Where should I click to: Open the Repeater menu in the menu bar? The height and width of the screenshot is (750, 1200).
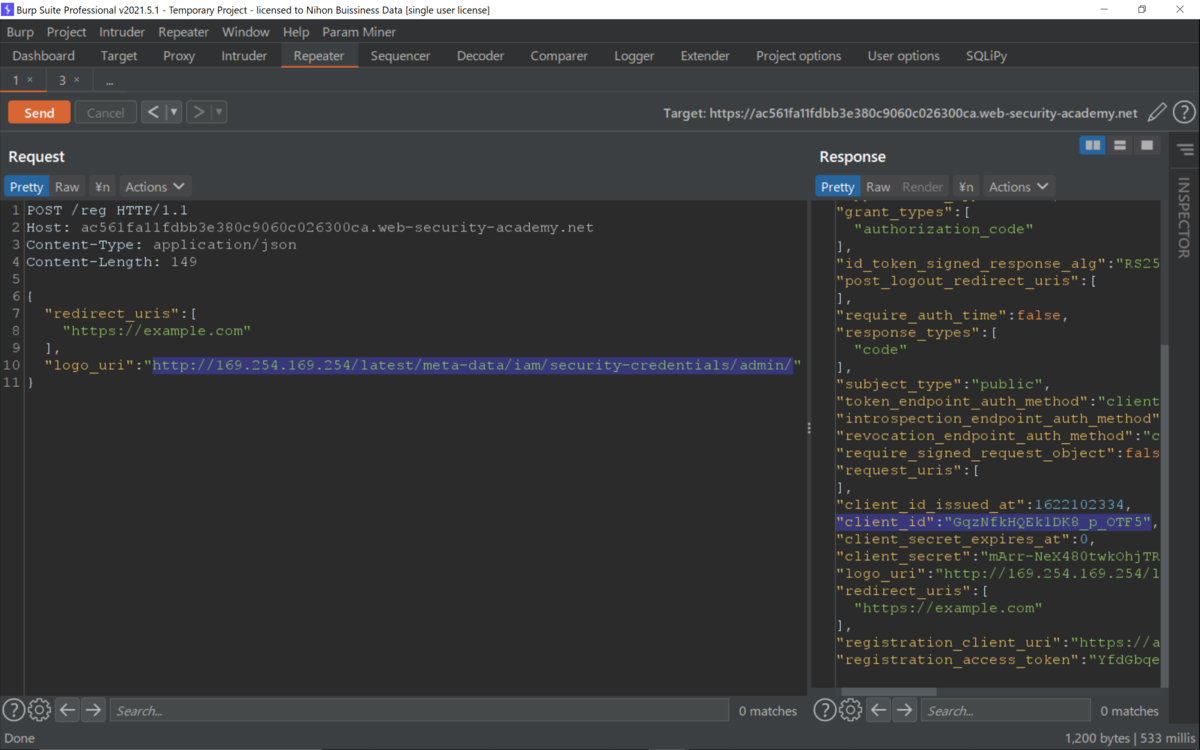click(x=183, y=32)
